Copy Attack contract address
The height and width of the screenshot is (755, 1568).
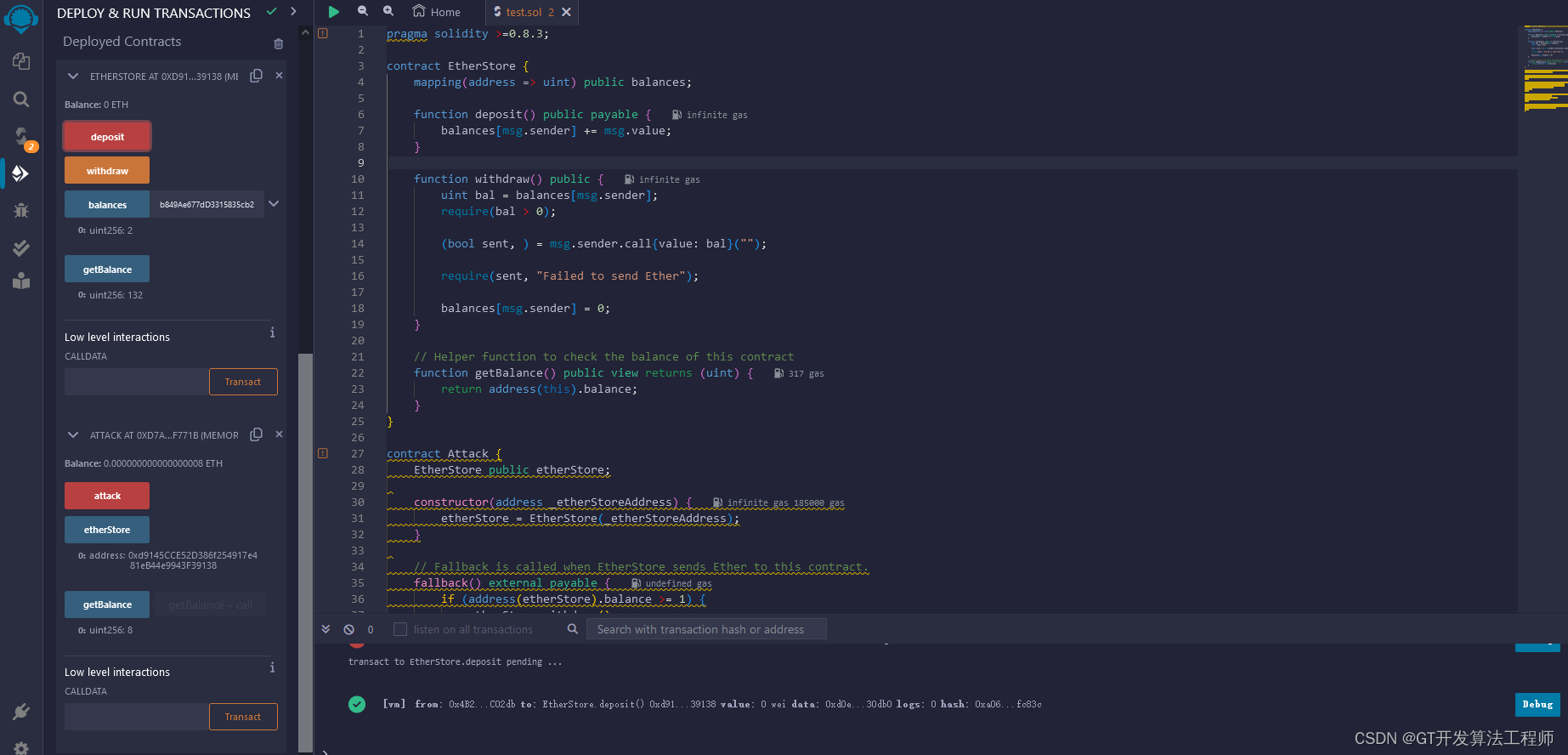256,434
